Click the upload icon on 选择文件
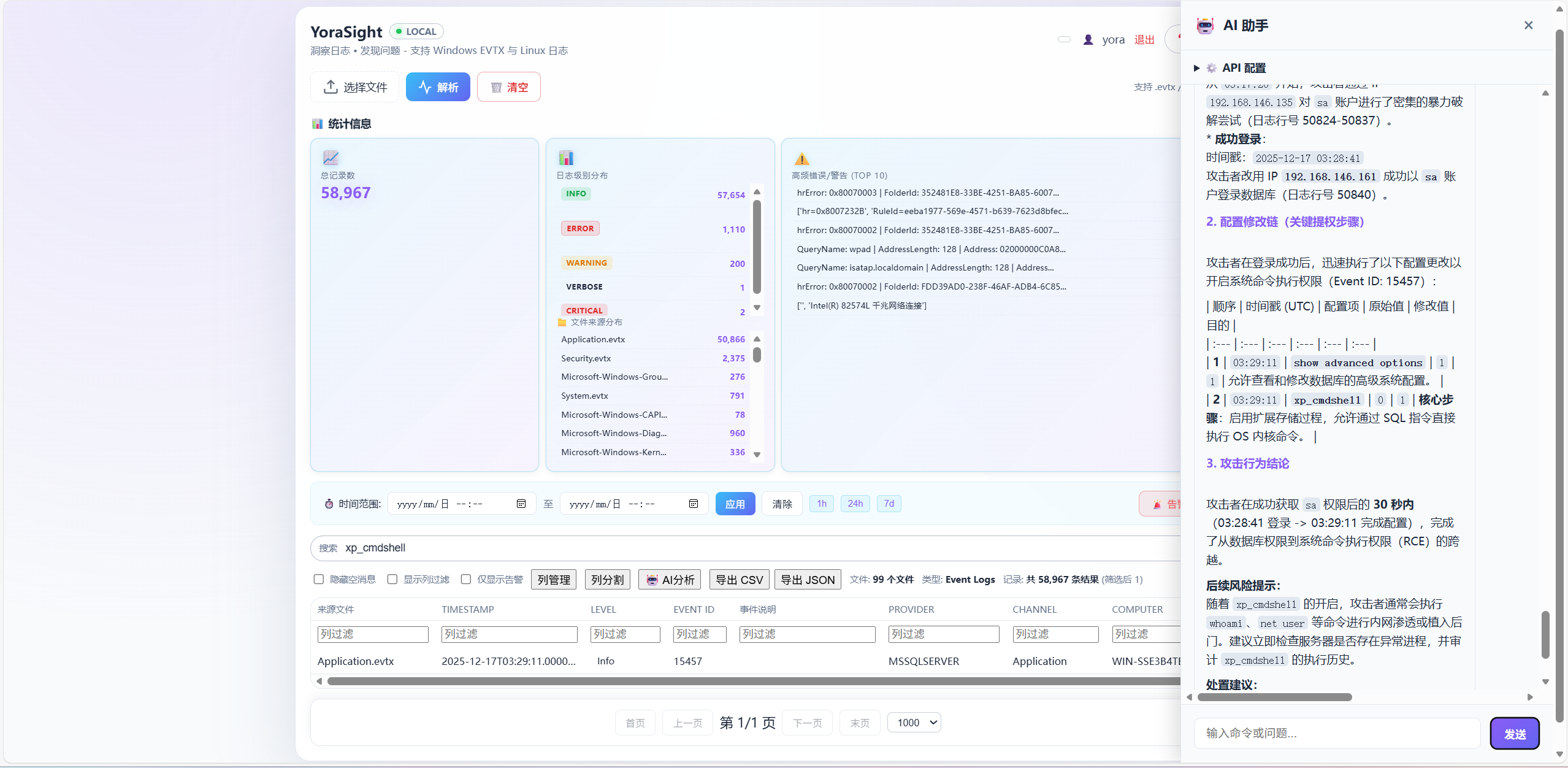 (331, 87)
